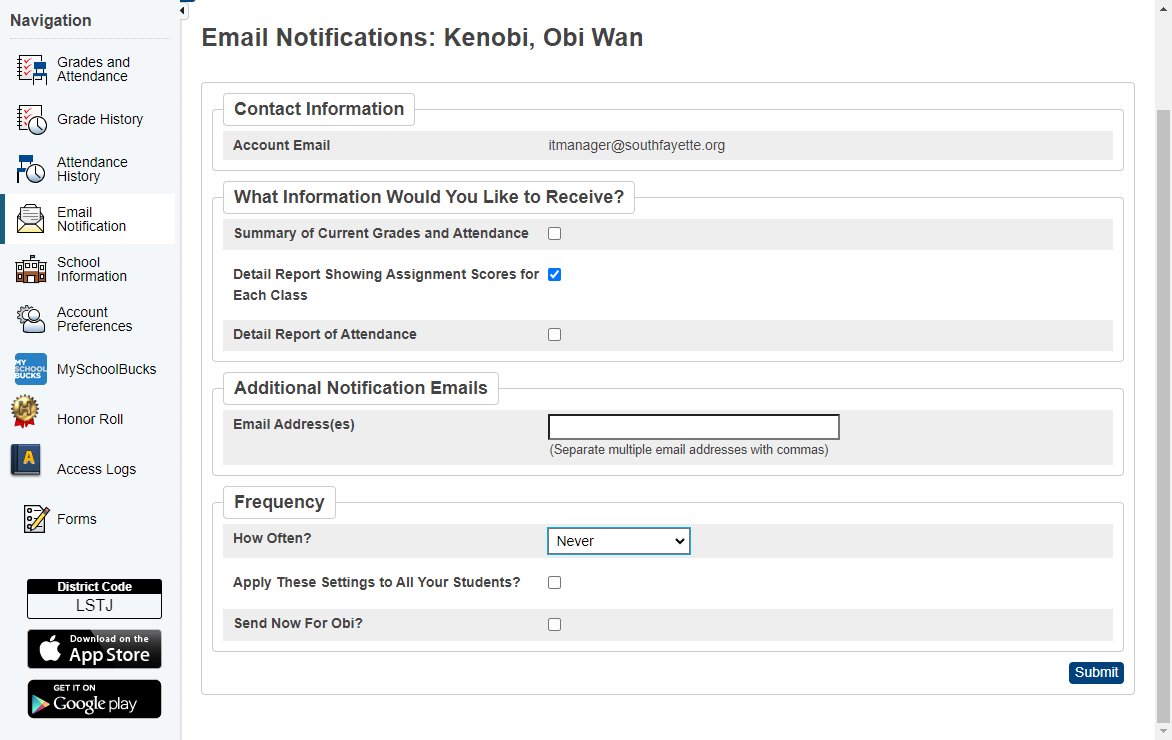The image size is (1172, 740).
Task: Click the Account Preferences gear icon
Action: [x=31, y=319]
